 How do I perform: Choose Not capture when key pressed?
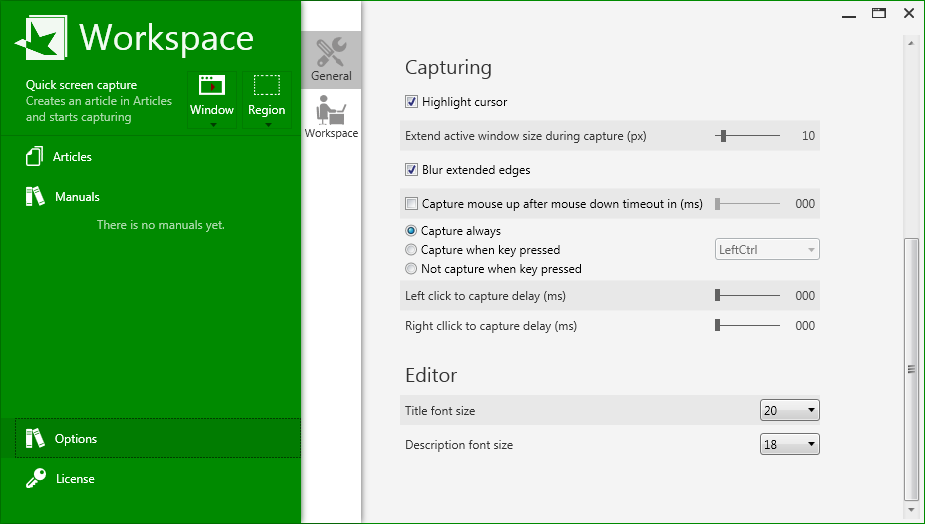[411, 269]
